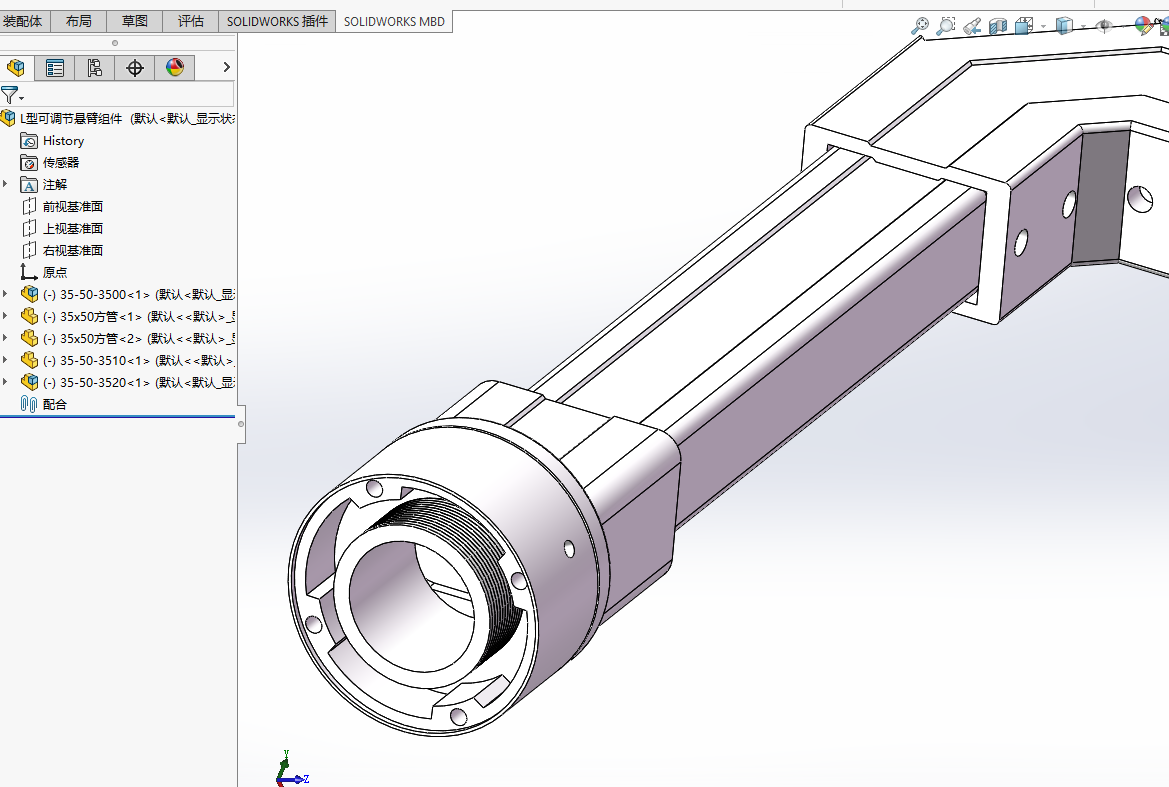This screenshot has height=787, width=1169.
Task: Switch to the 装配体 tab
Action: coord(24,21)
